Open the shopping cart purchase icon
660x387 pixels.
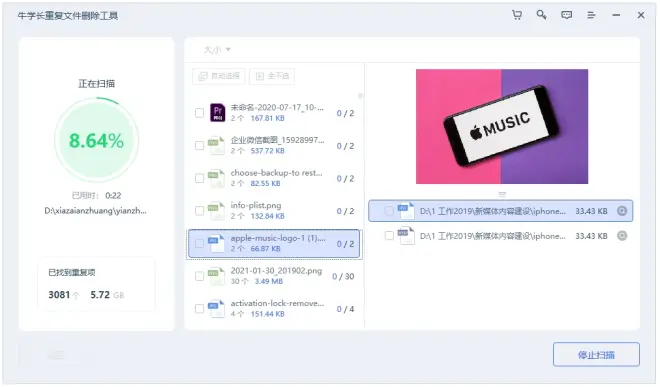(x=516, y=15)
